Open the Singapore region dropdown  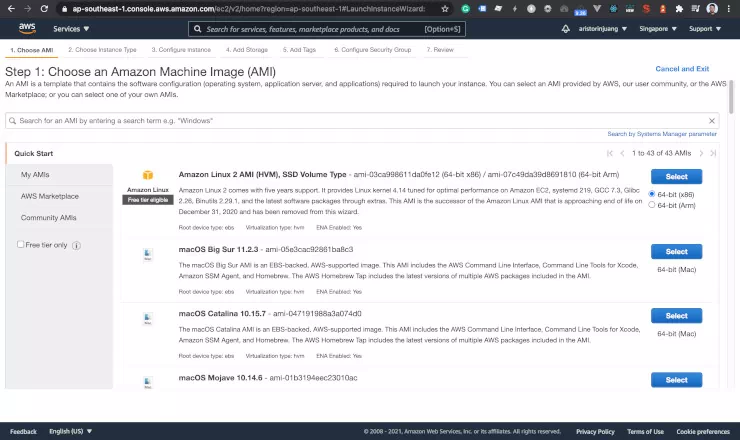658,29
